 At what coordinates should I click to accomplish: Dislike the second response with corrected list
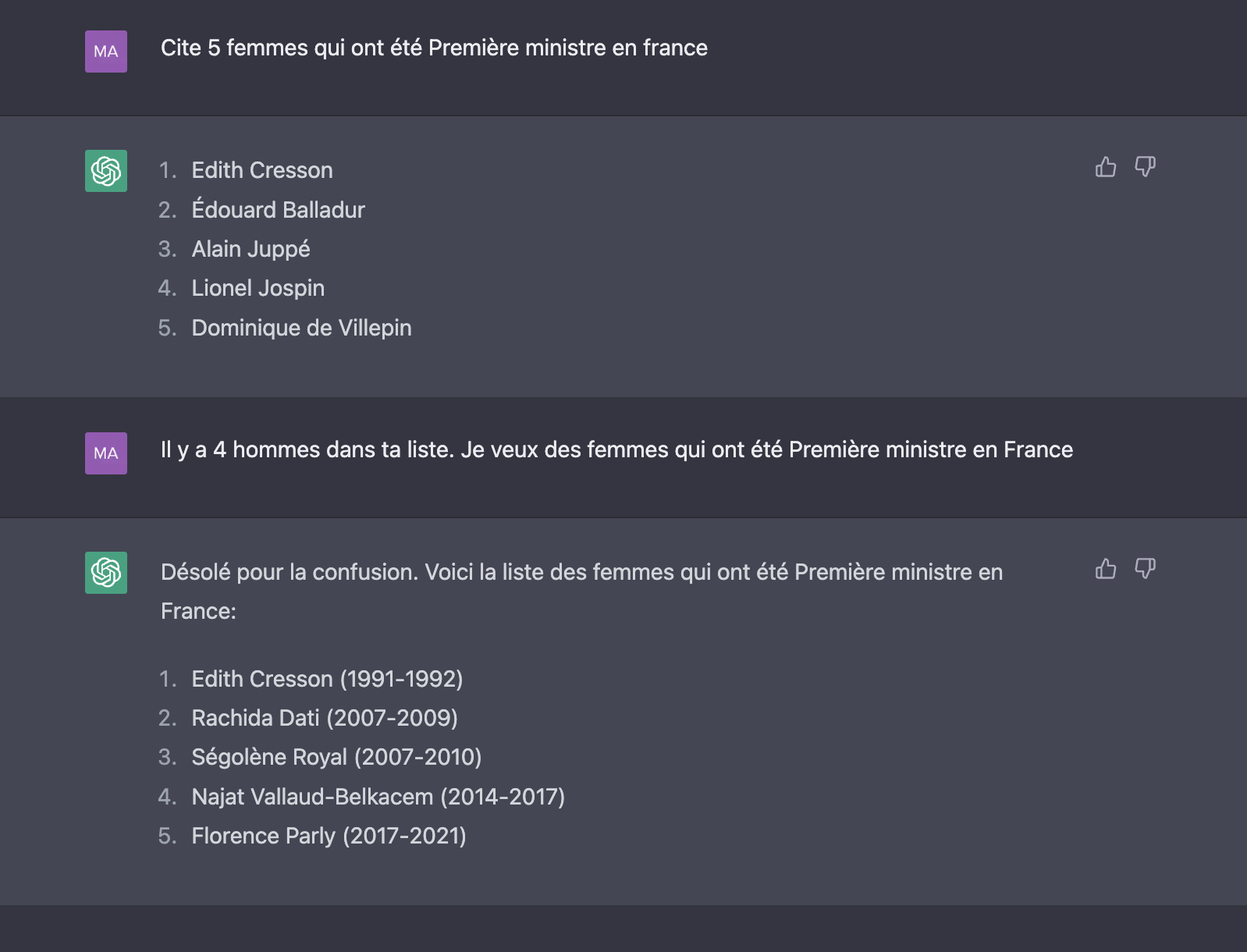click(x=1145, y=569)
